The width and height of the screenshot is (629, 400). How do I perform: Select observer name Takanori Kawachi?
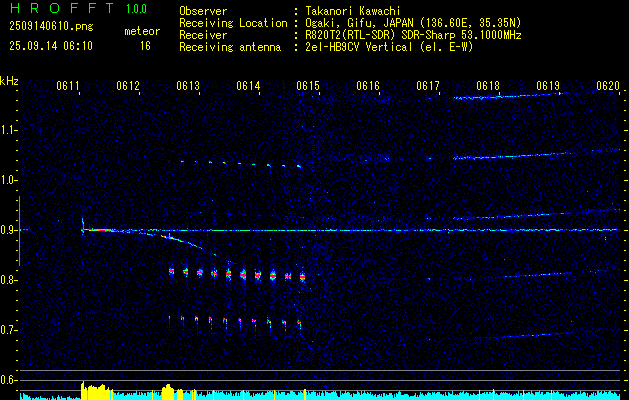click(x=353, y=11)
